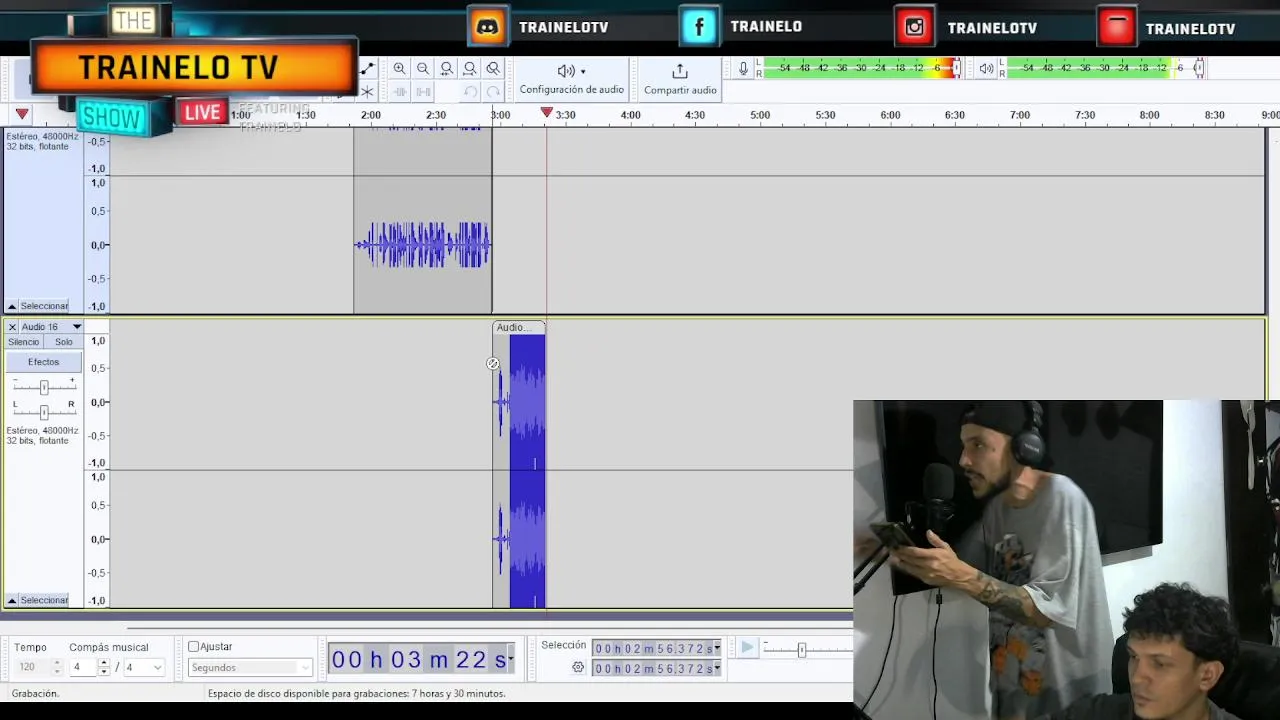The image size is (1280, 720).
Task: Click the red pinned playhead triangle icon
Action: pyautogui.click(x=22, y=114)
